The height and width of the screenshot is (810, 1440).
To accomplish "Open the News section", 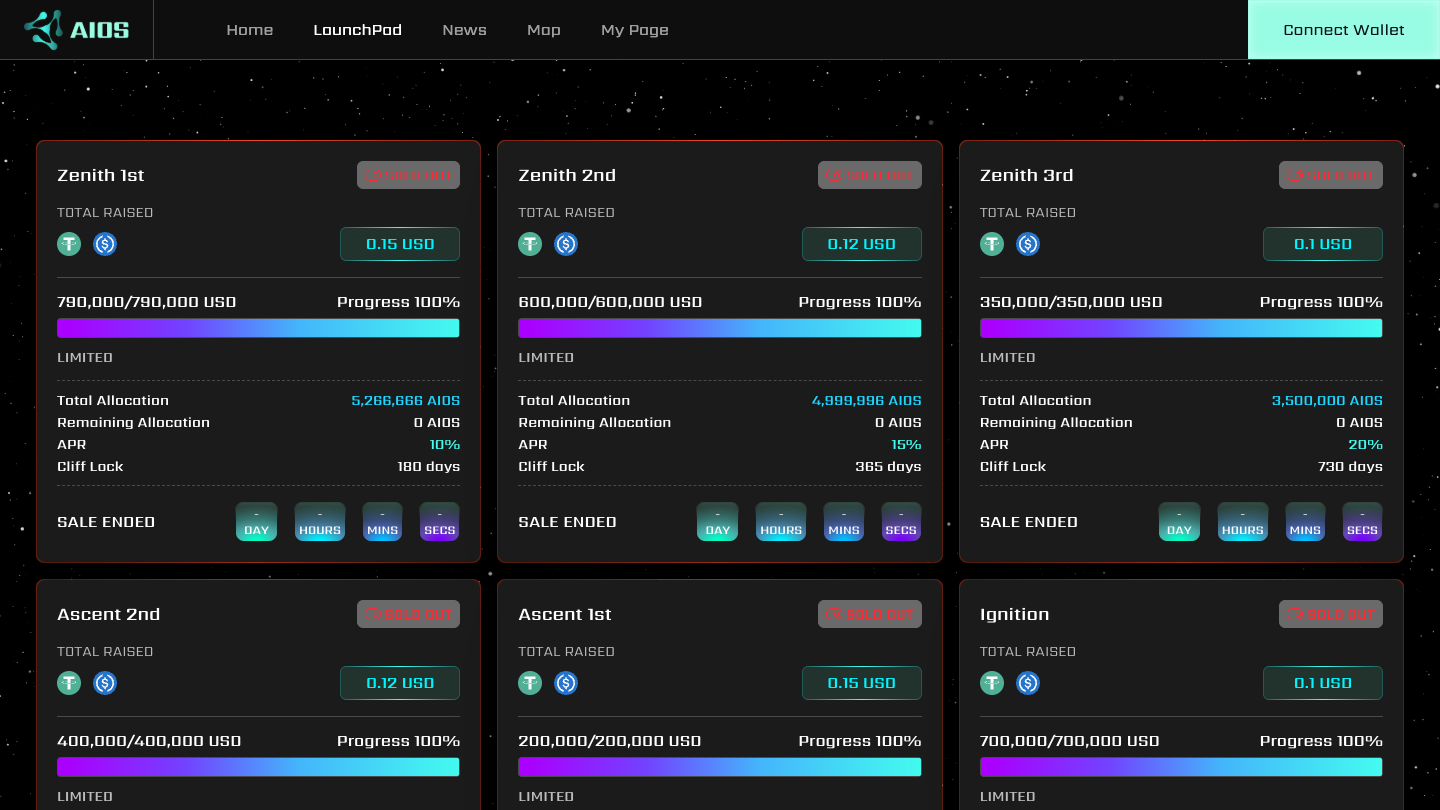I will coord(465,30).
